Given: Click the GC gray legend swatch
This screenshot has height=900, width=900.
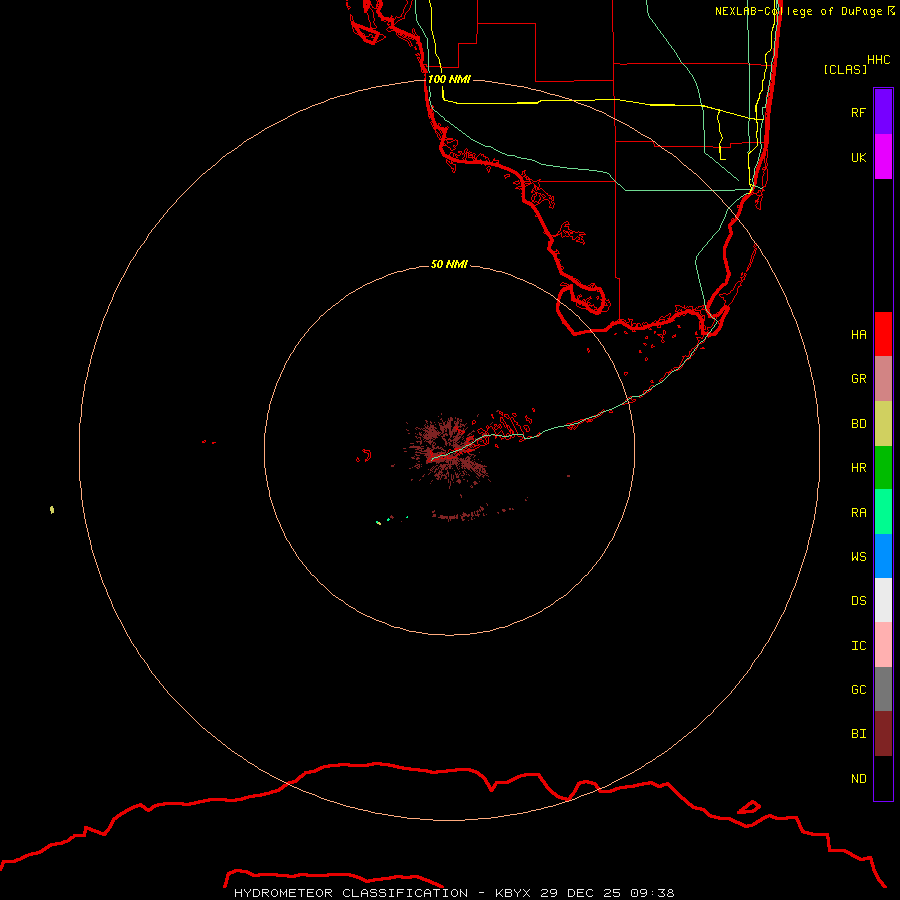Looking at the screenshot, I should click(883, 689).
